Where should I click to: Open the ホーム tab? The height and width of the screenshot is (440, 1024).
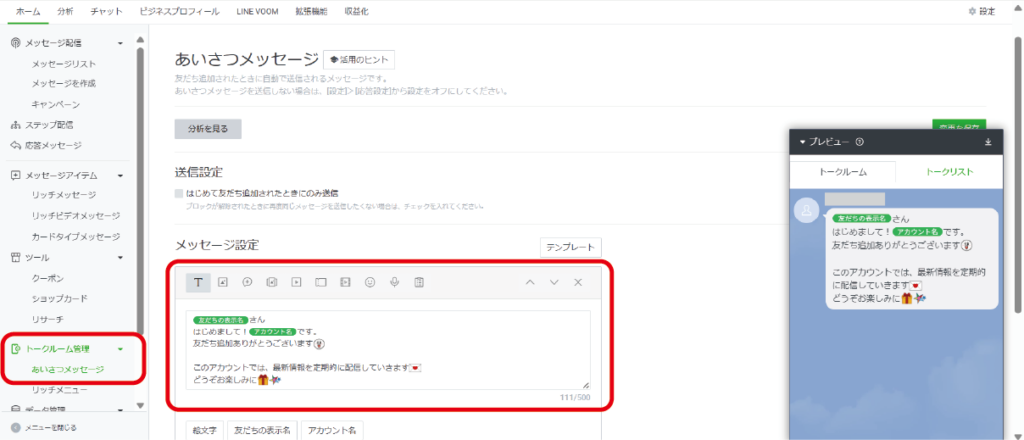pyautogui.click(x=27, y=12)
